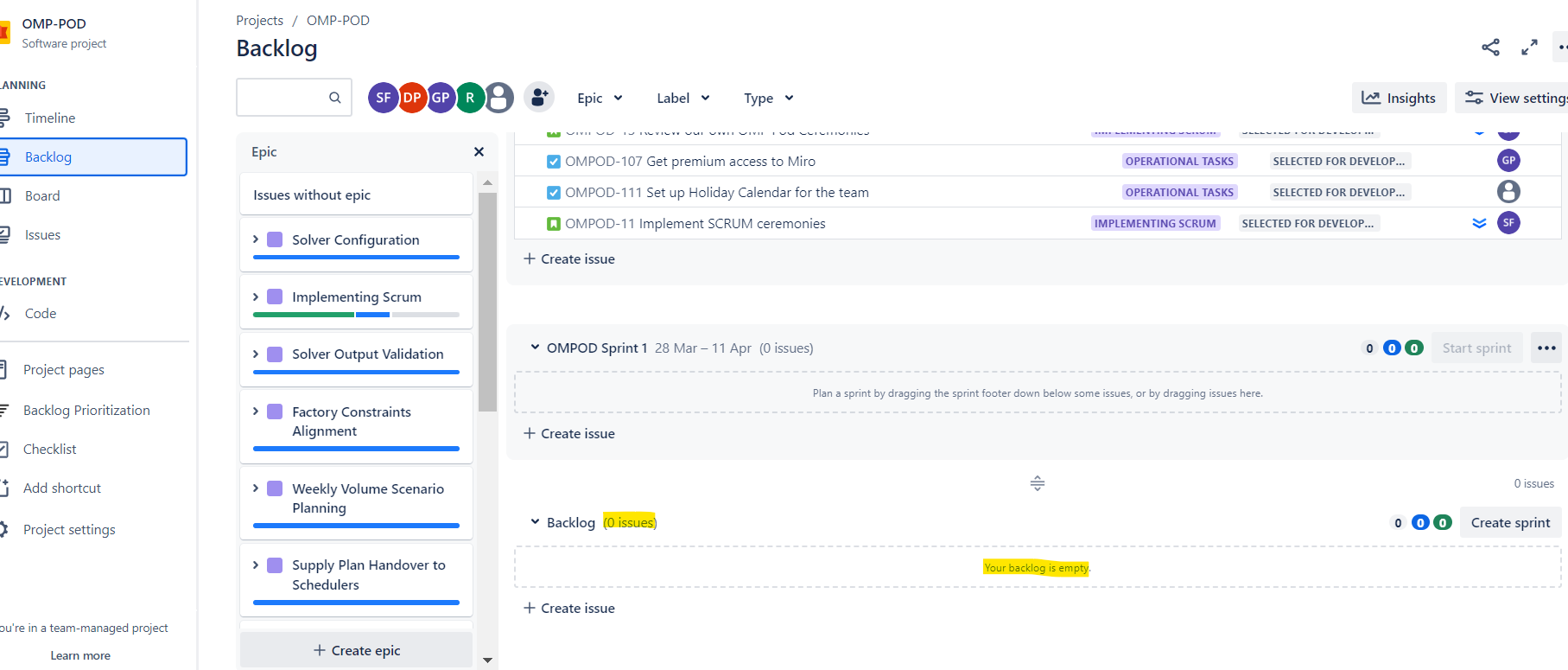The height and width of the screenshot is (670, 1568).
Task: Click the task type checkbox icon for OMPOD-111
Action: [554, 193]
